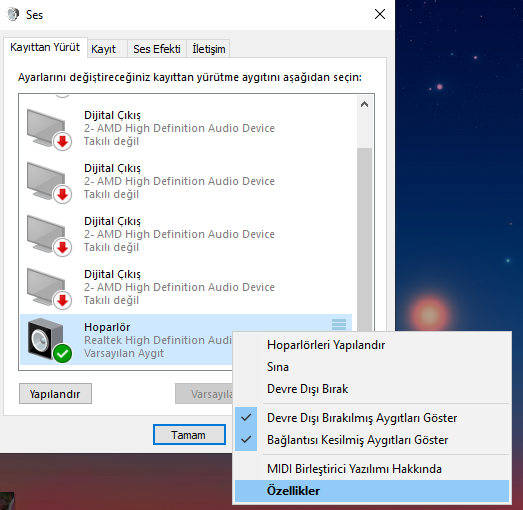This screenshot has height=510, width=523.
Task: Click the scroll up arrow of device list
Action: (364, 104)
